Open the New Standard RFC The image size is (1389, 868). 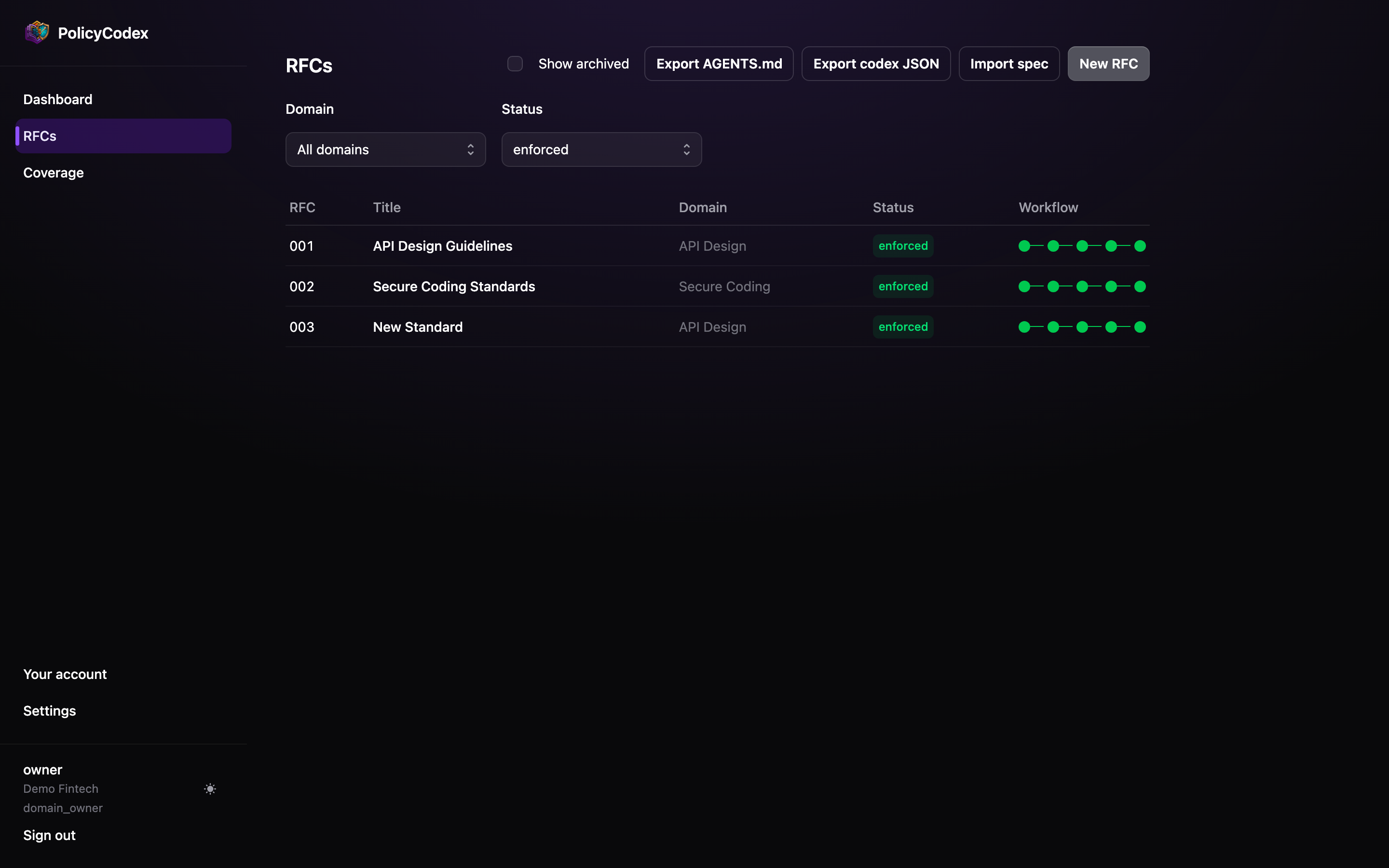(x=418, y=326)
